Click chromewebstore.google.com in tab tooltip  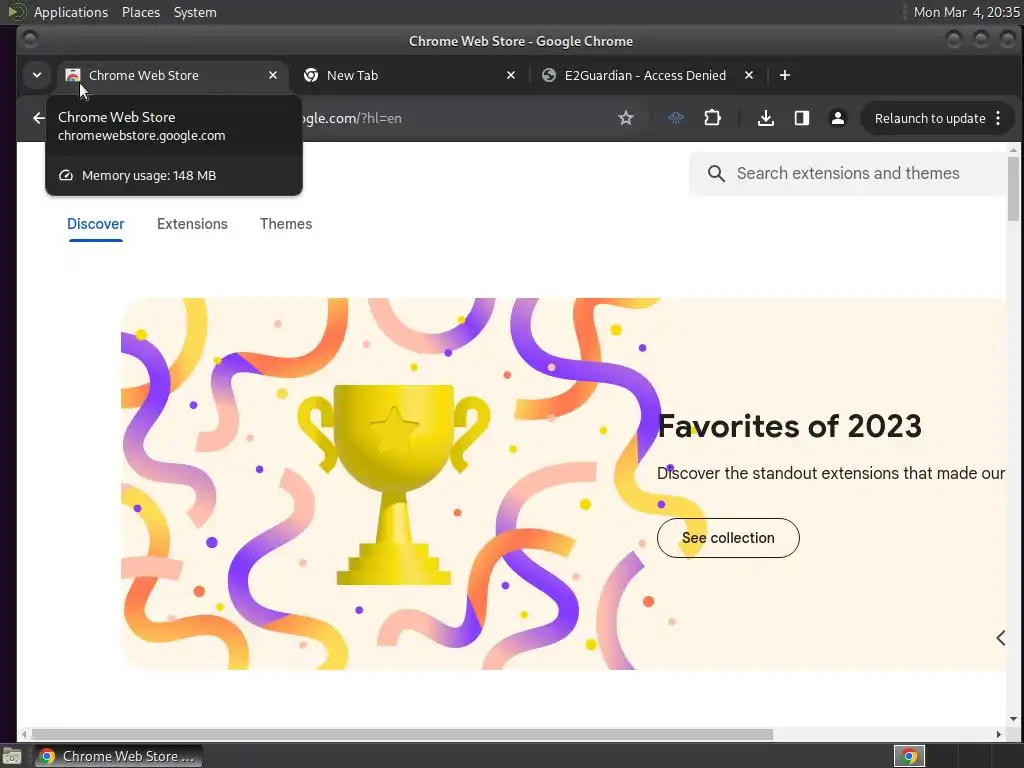pyautogui.click(x=141, y=136)
